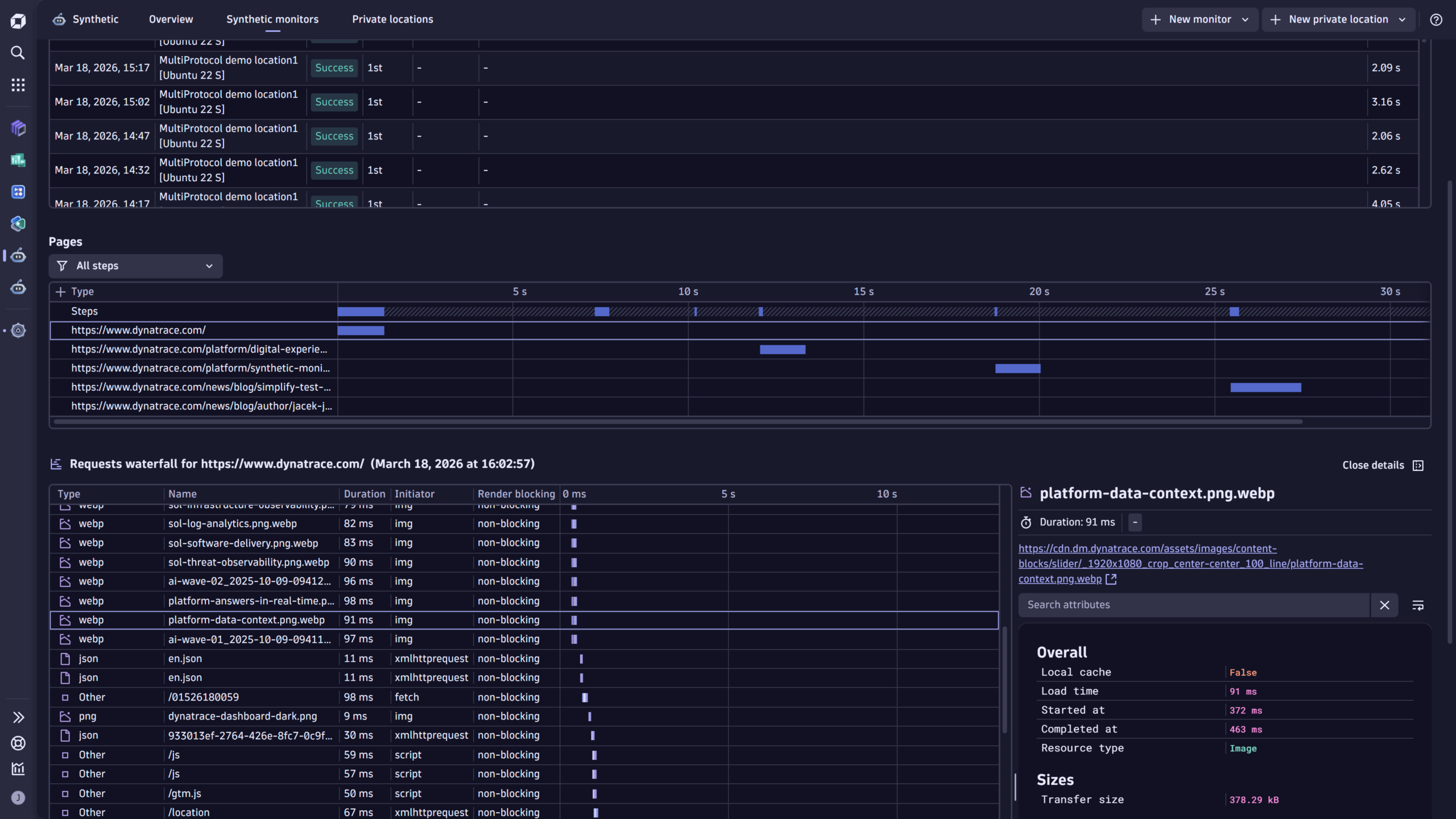Open the Private locations tab
This screenshot has width=1456, height=819.
coord(392,19)
